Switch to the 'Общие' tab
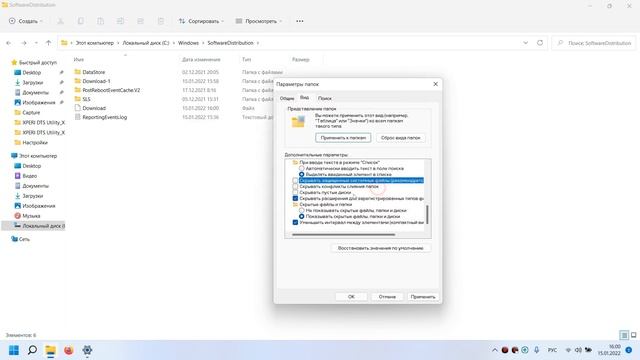This screenshot has height=360, width=640. coord(287,98)
